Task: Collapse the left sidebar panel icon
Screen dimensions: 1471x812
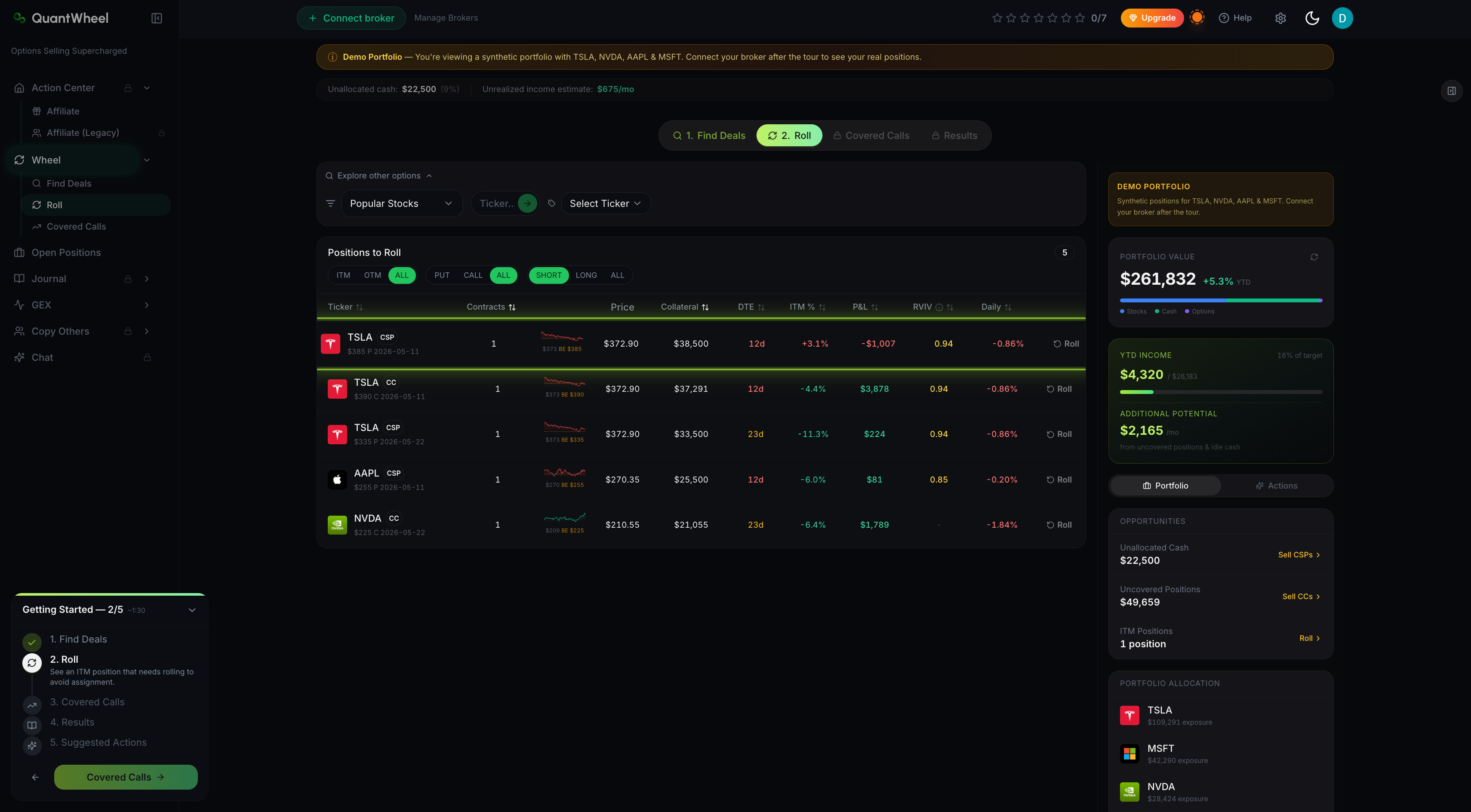Action: click(x=157, y=18)
